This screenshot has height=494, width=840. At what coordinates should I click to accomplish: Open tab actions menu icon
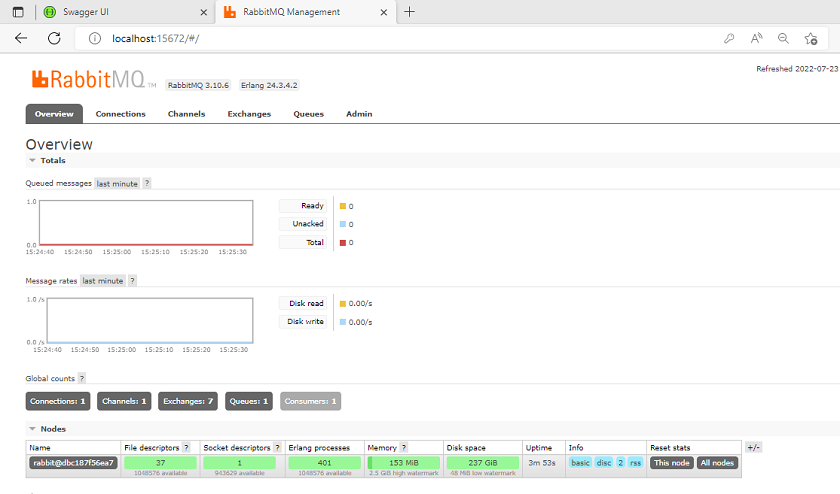(x=18, y=12)
